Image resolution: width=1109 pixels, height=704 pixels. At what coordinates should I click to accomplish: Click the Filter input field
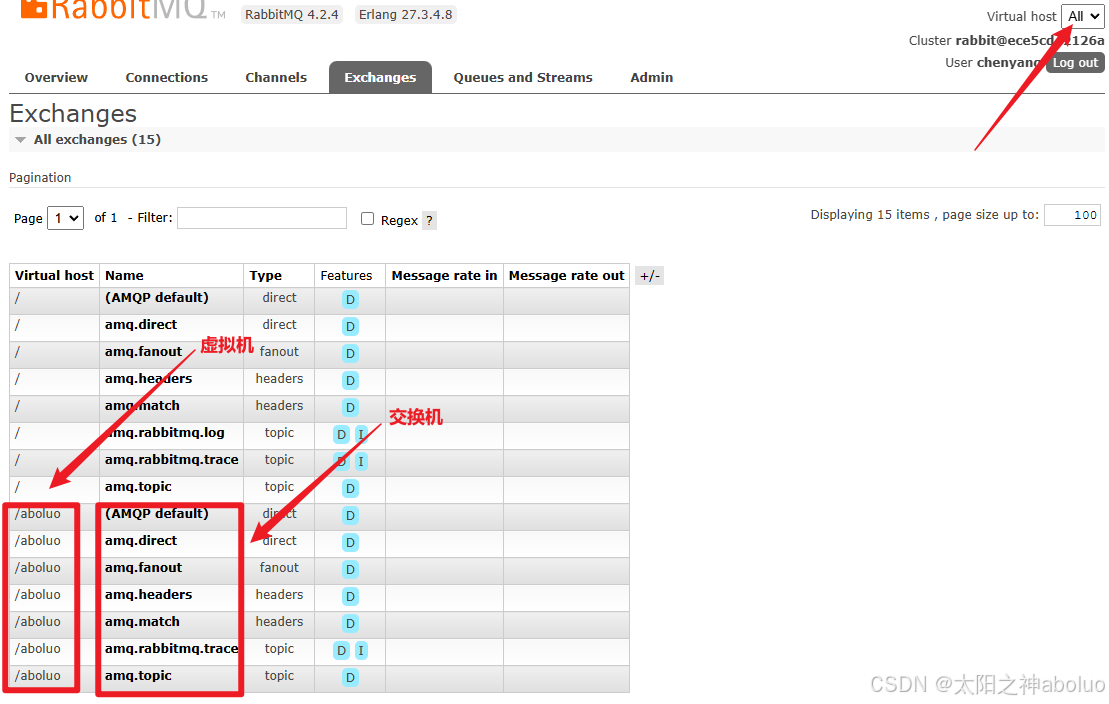[x=262, y=218]
